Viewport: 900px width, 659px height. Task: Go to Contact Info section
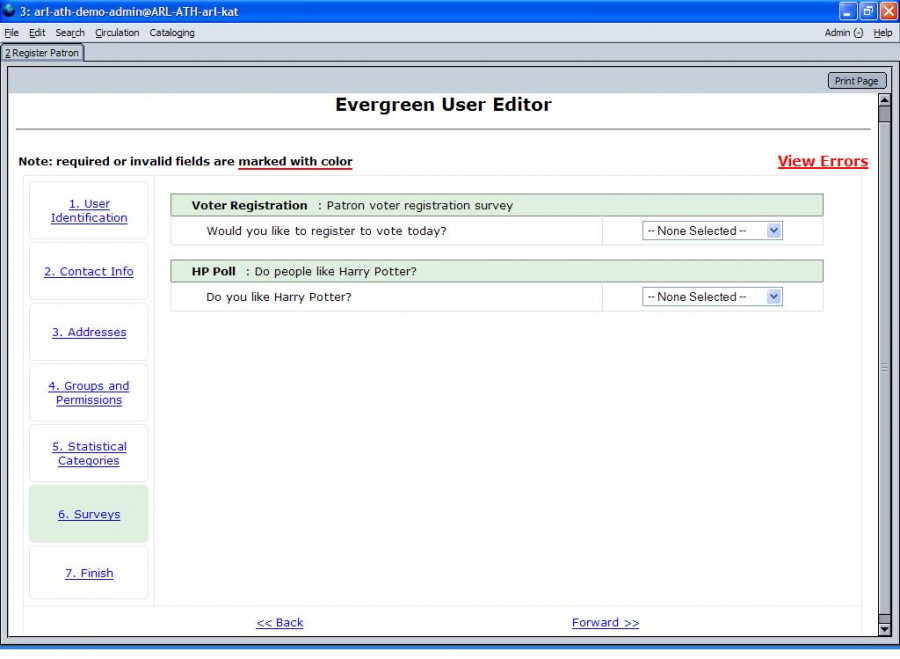point(89,272)
